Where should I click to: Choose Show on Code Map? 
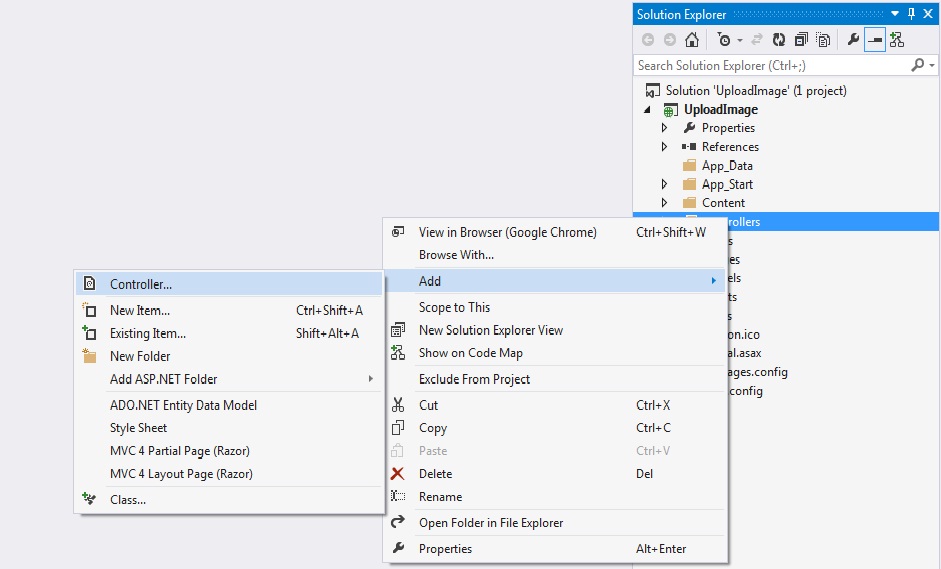point(555,353)
